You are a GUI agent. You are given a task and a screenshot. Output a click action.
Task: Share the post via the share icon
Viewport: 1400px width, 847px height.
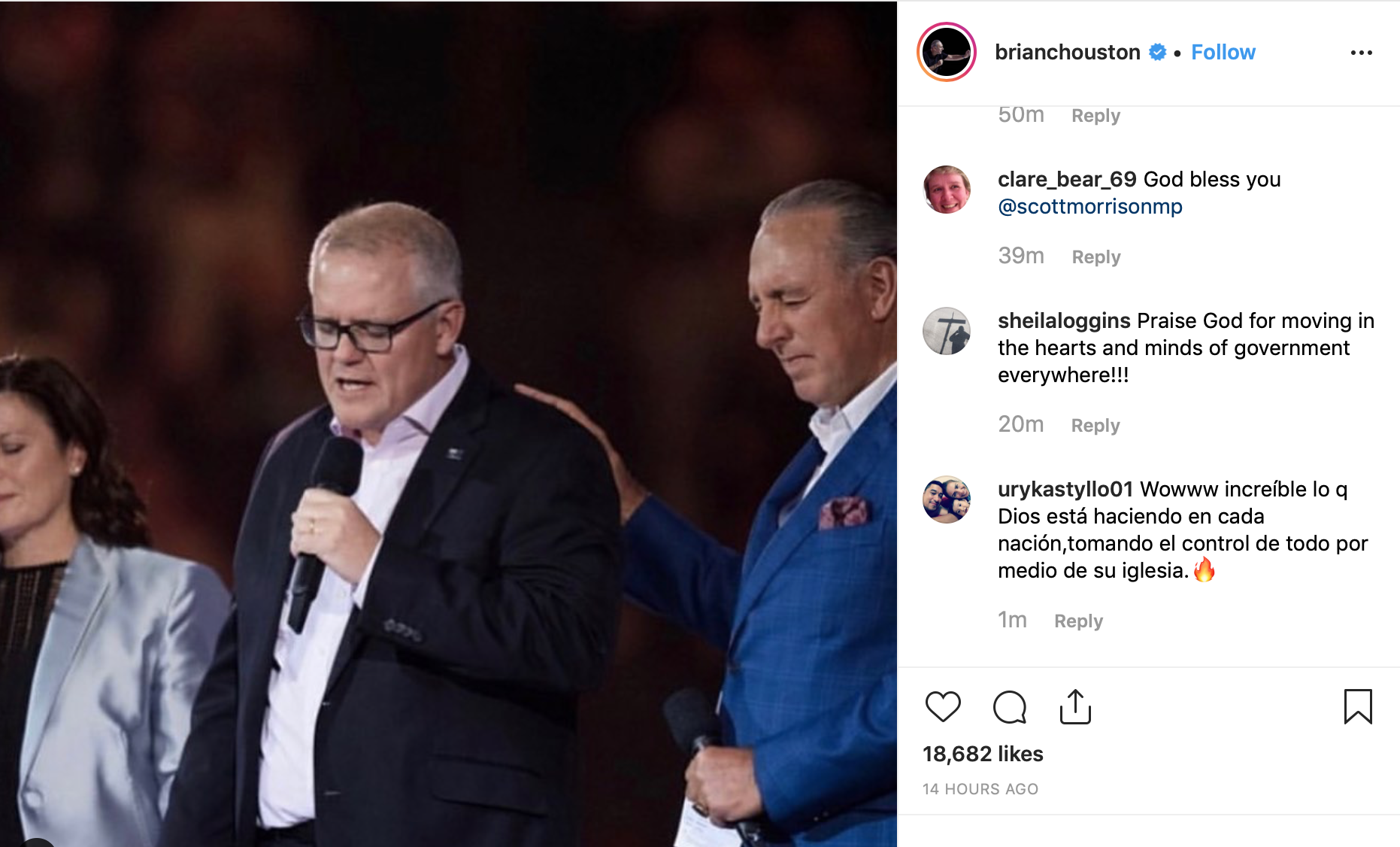(x=1075, y=707)
